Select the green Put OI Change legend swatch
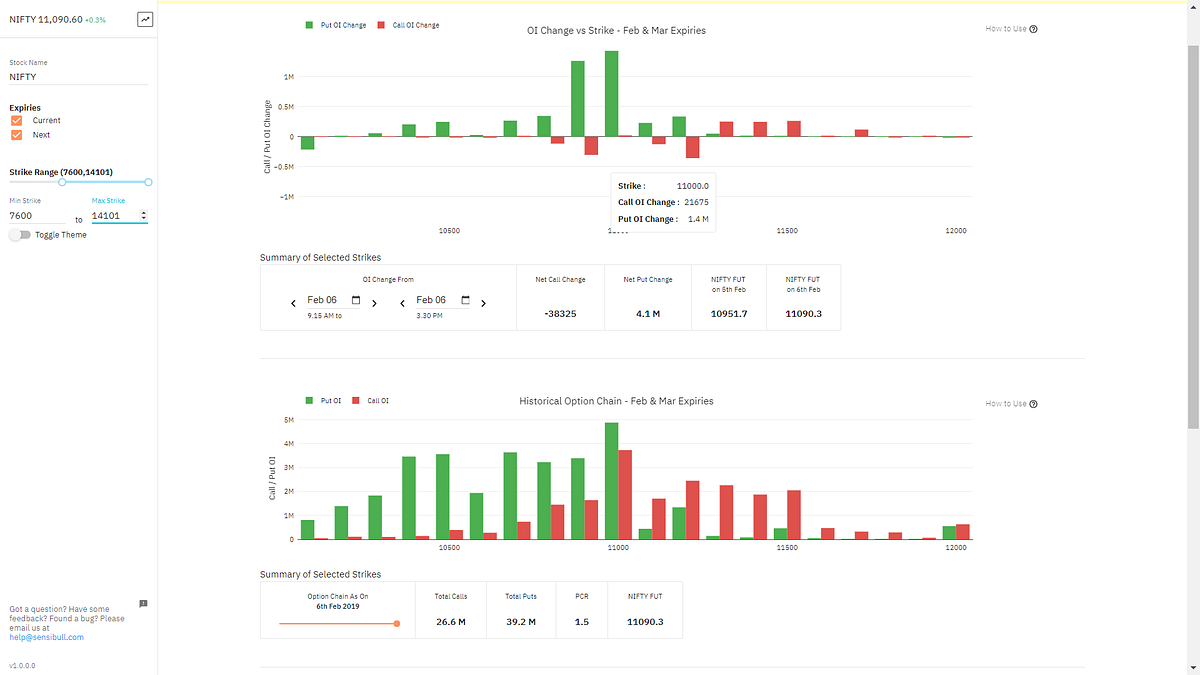Viewport: 1200px width, 675px height. tap(309, 25)
